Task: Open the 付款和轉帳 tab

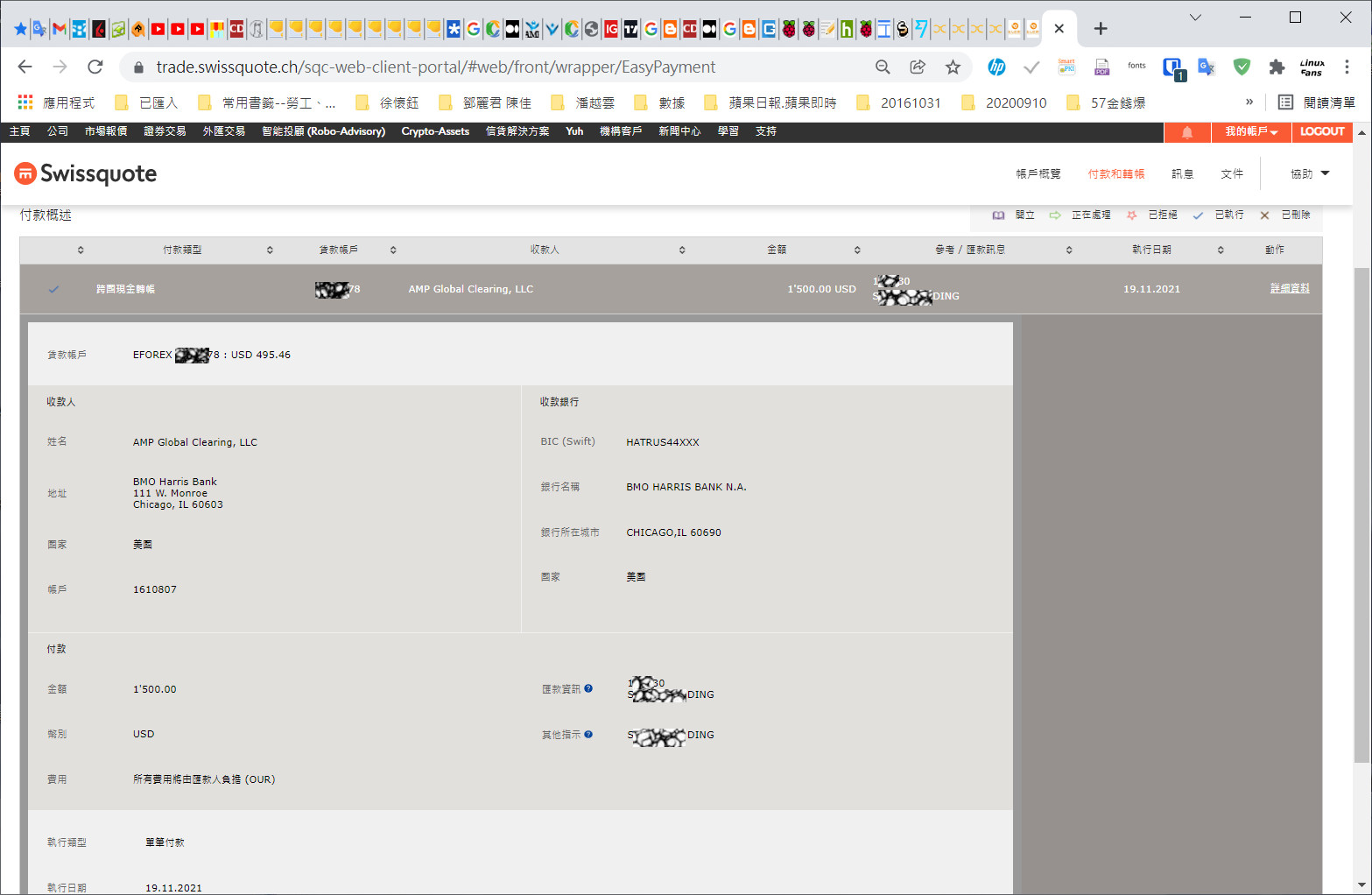Action: point(1116,174)
